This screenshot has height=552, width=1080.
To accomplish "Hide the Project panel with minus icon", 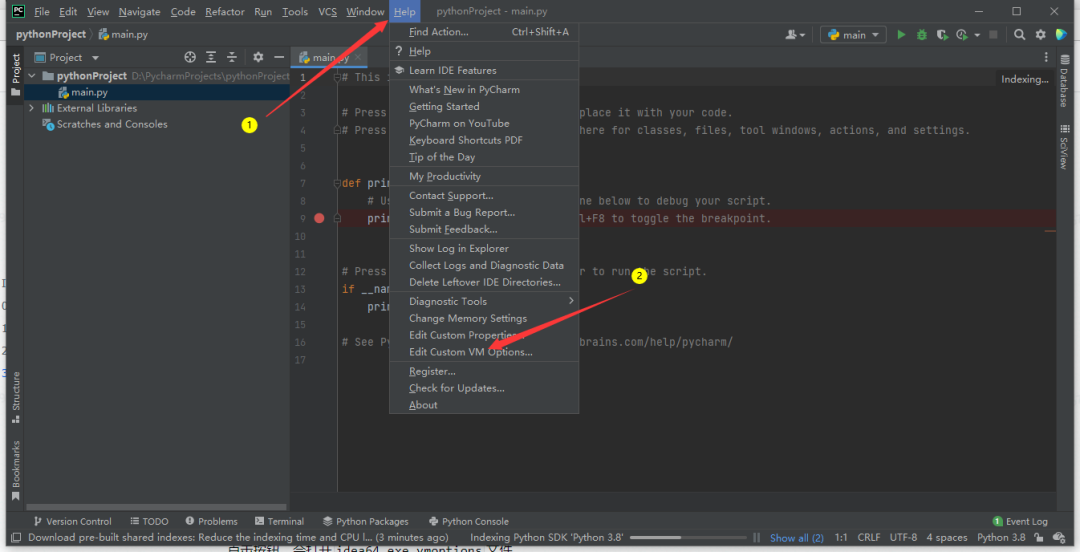I will click(x=279, y=57).
